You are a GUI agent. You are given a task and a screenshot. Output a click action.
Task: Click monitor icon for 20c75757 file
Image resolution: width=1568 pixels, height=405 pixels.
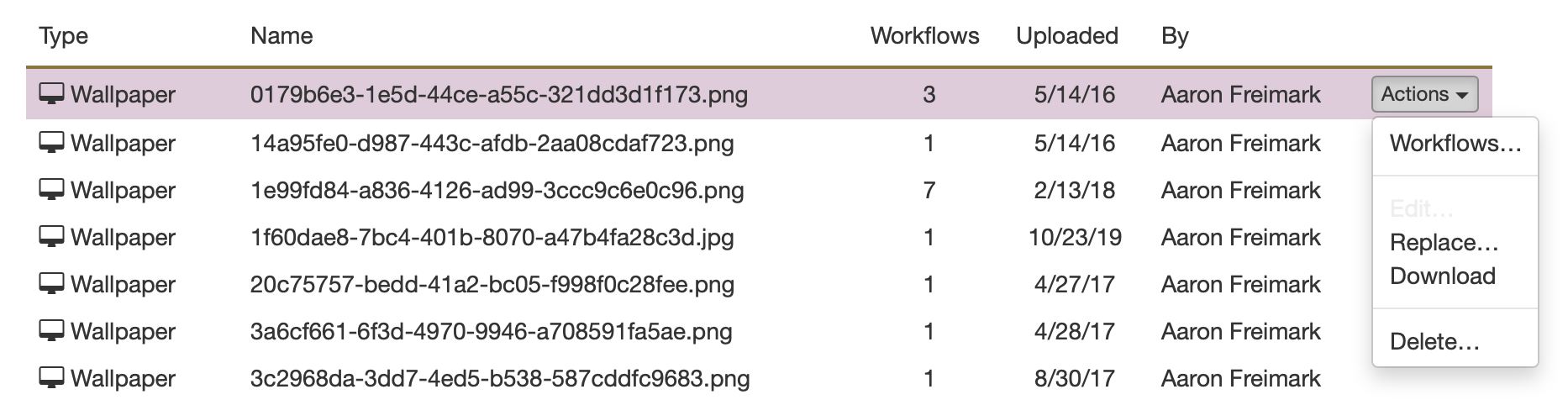tap(52, 285)
